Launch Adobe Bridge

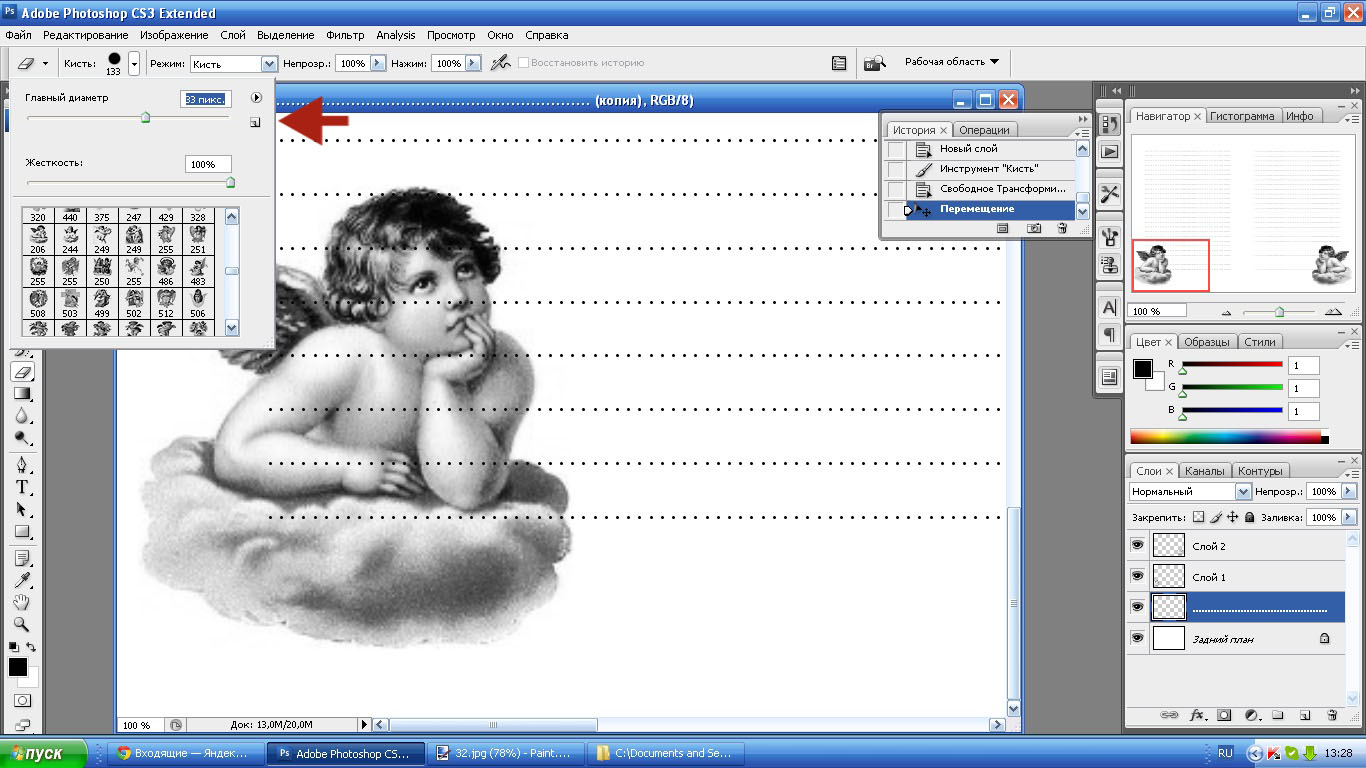pyautogui.click(x=875, y=63)
